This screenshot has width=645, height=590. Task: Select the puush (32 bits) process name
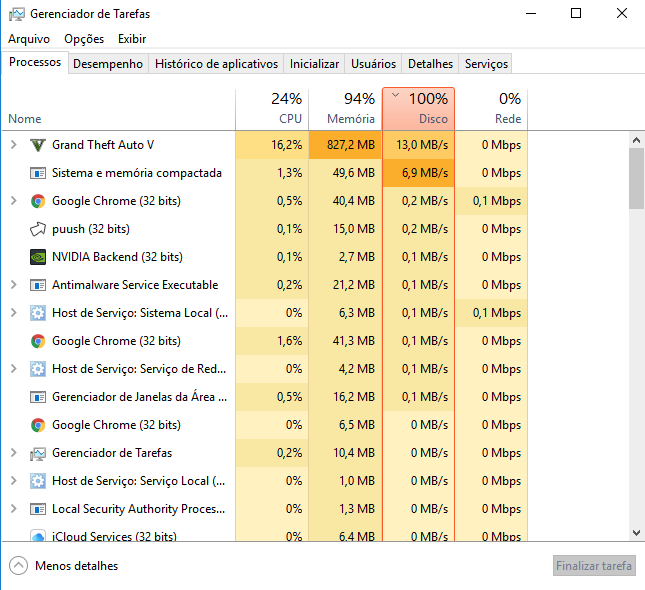91,229
